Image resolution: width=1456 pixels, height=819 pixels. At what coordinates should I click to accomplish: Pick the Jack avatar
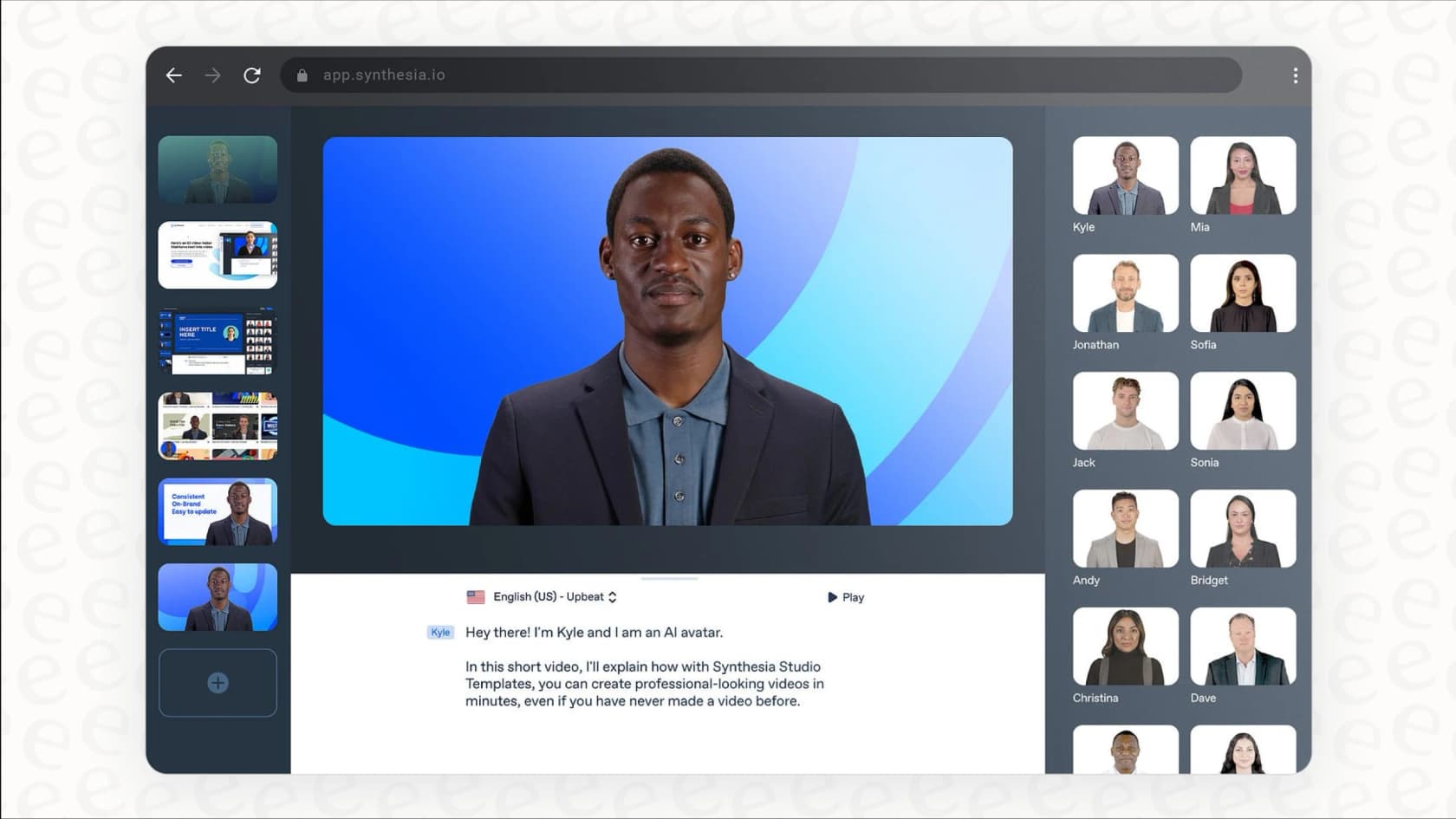point(1125,412)
